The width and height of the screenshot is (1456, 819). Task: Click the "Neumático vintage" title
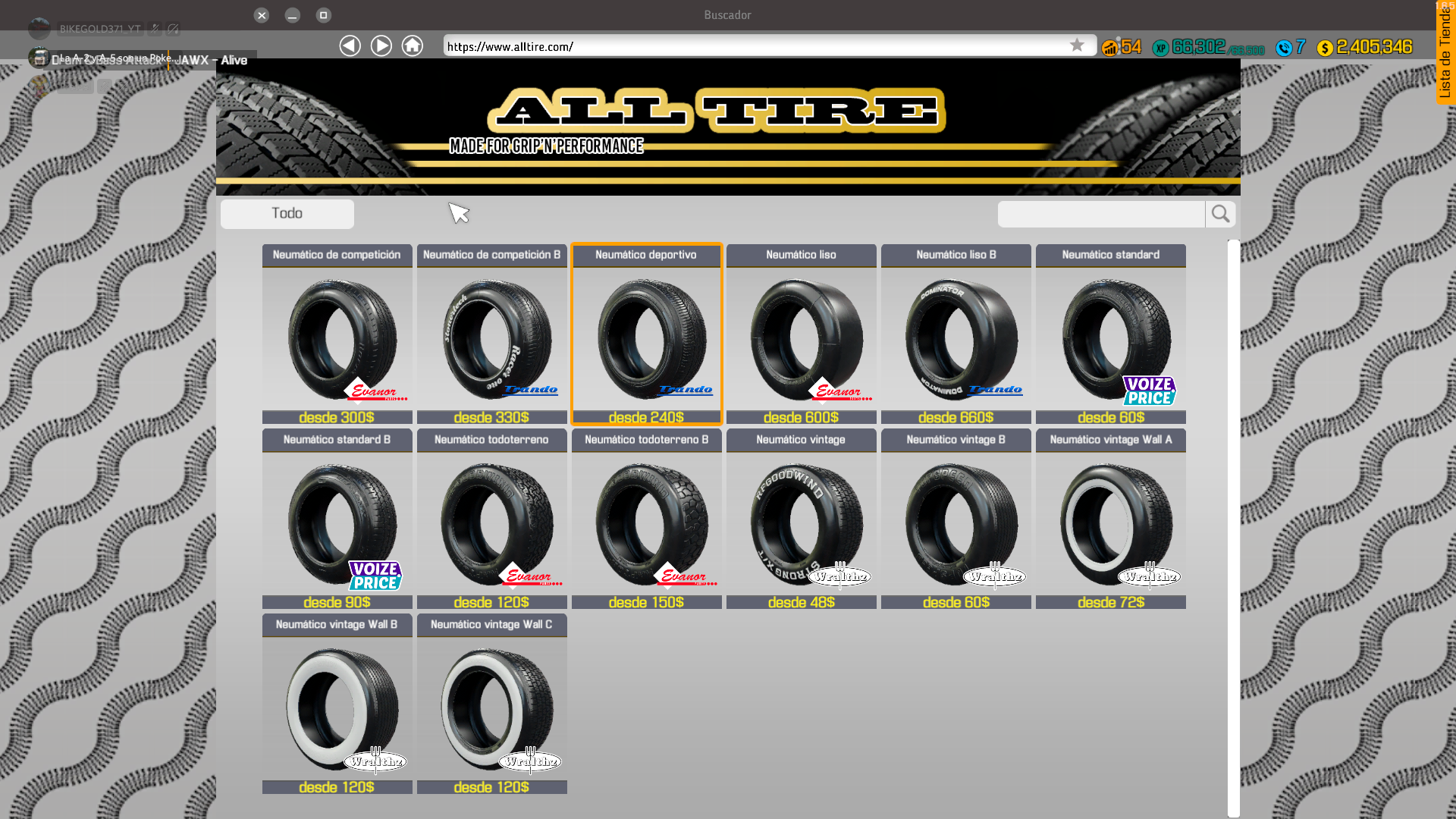801,440
